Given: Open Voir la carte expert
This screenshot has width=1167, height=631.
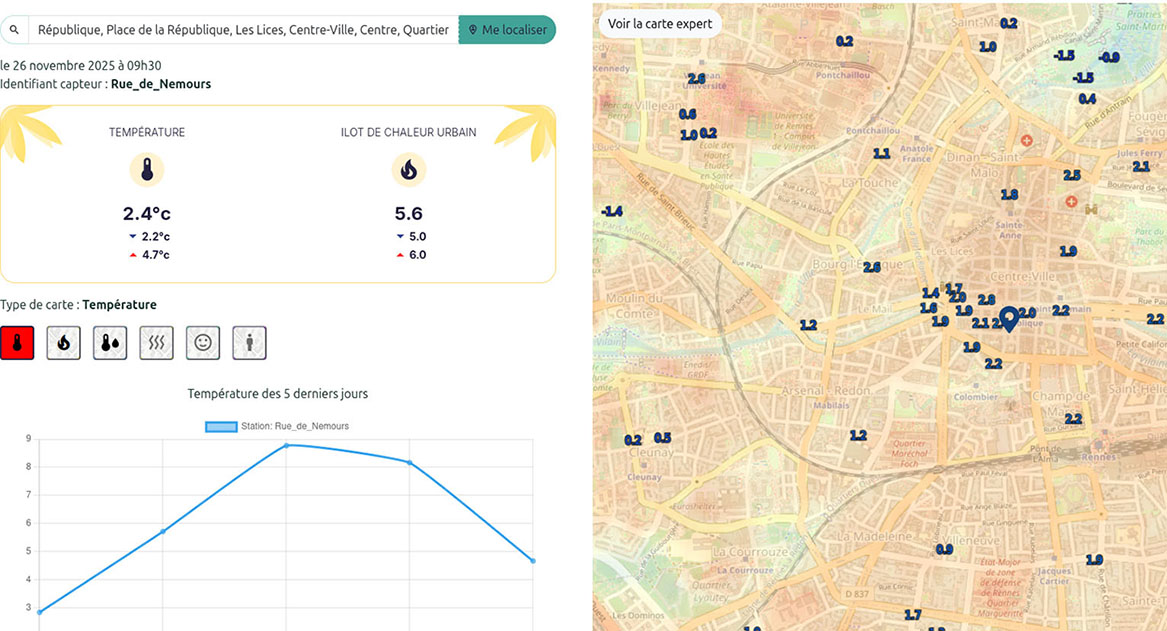Looking at the screenshot, I should click(660, 24).
